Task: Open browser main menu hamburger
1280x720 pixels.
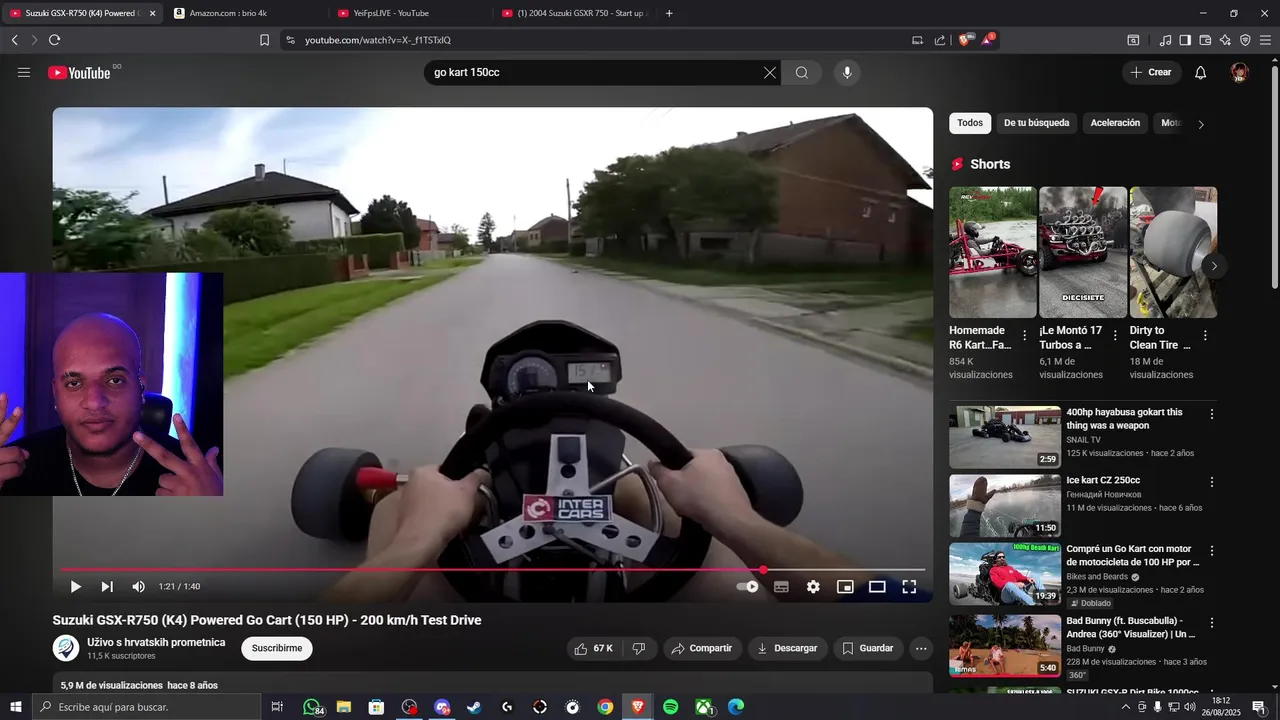Action: click(1265, 40)
